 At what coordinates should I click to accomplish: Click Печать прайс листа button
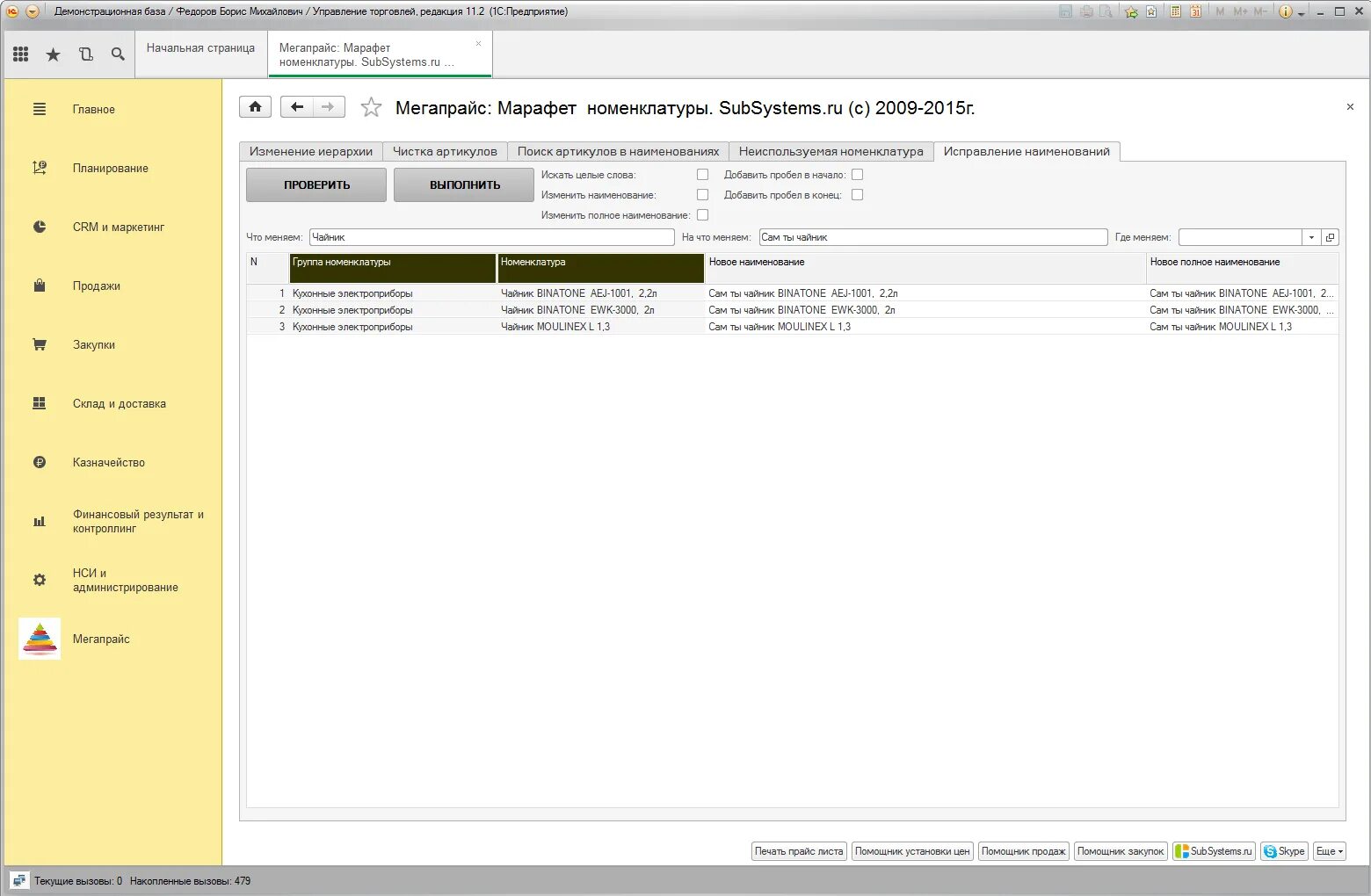click(x=799, y=851)
